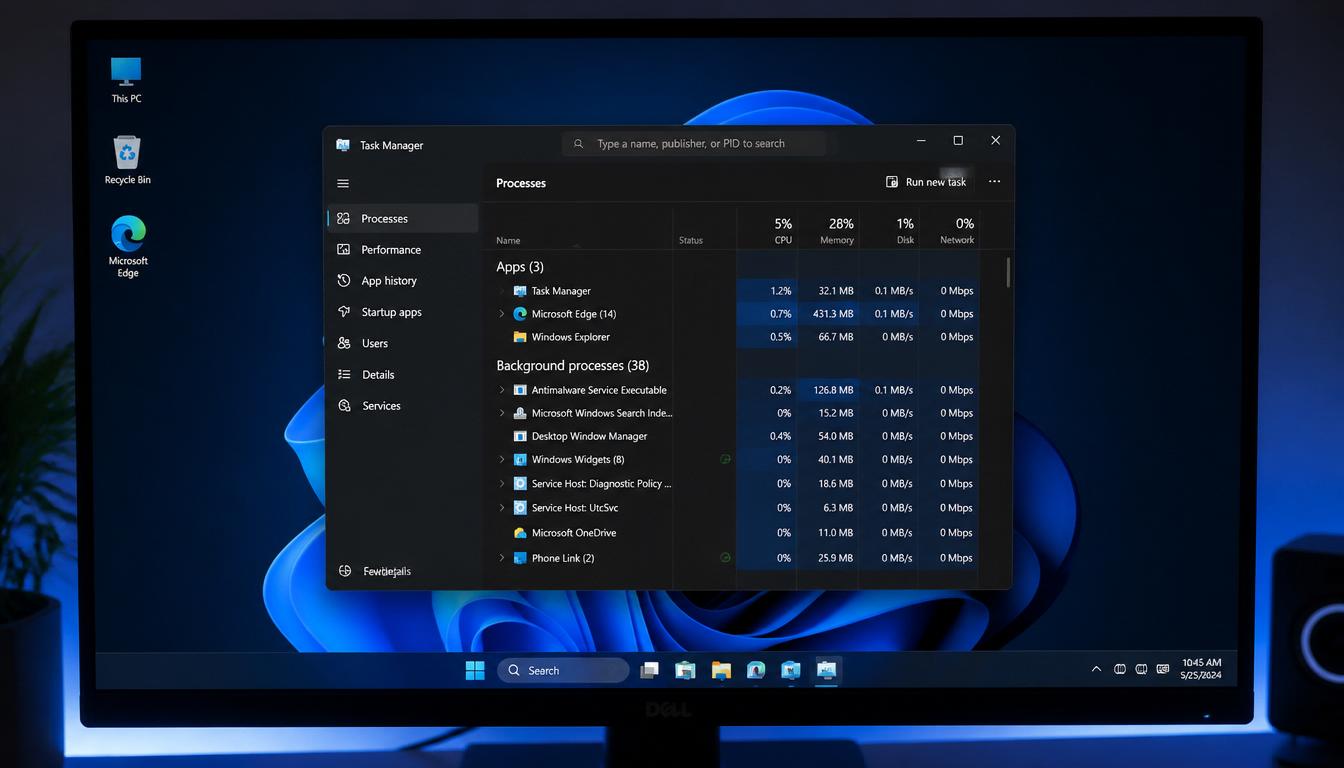Click the icon next to Fewer details
The image size is (1344, 768).
tap(345, 571)
